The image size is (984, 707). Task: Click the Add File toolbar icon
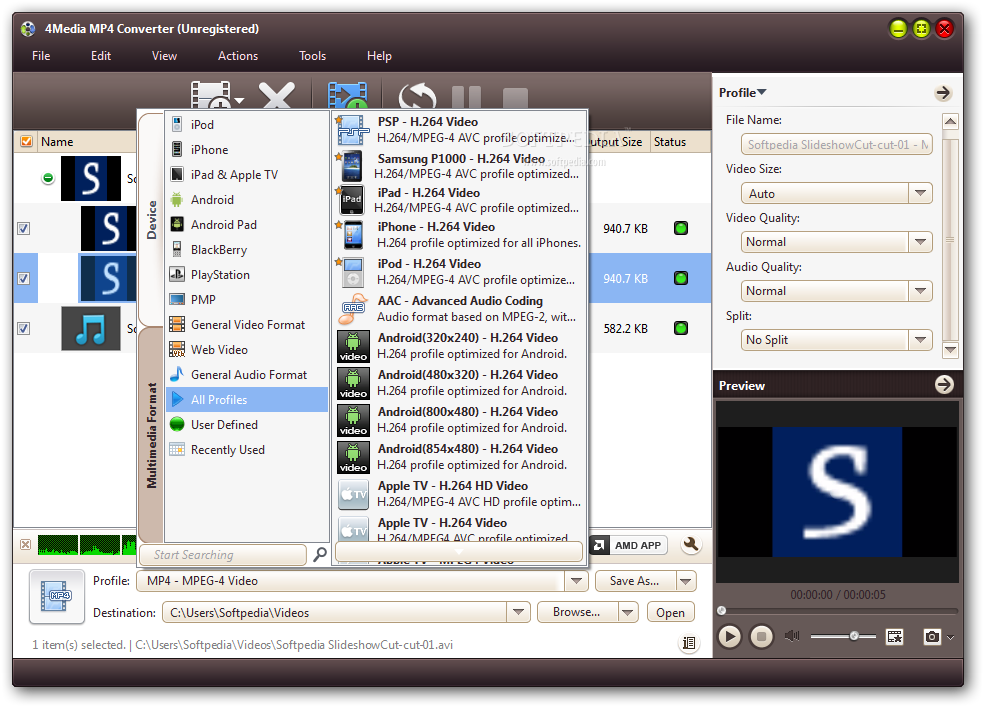210,95
